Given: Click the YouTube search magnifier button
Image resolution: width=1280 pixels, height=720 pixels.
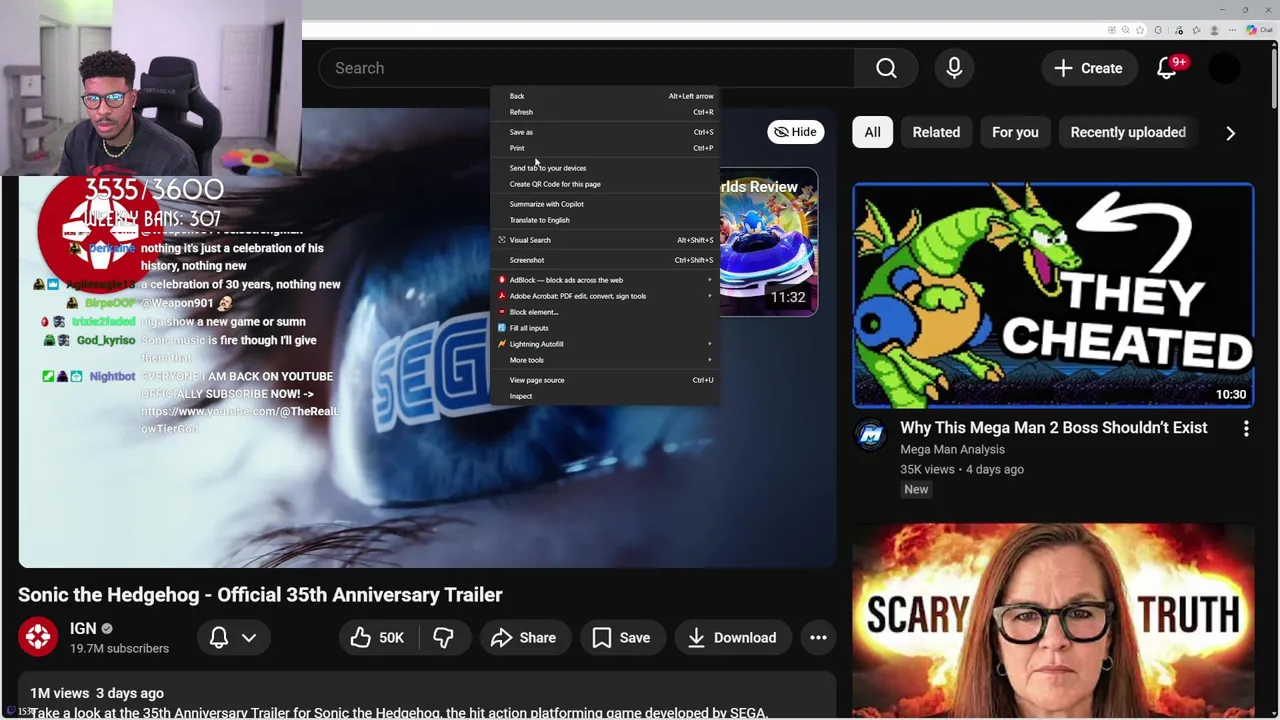Looking at the screenshot, I should [x=886, y=68].
